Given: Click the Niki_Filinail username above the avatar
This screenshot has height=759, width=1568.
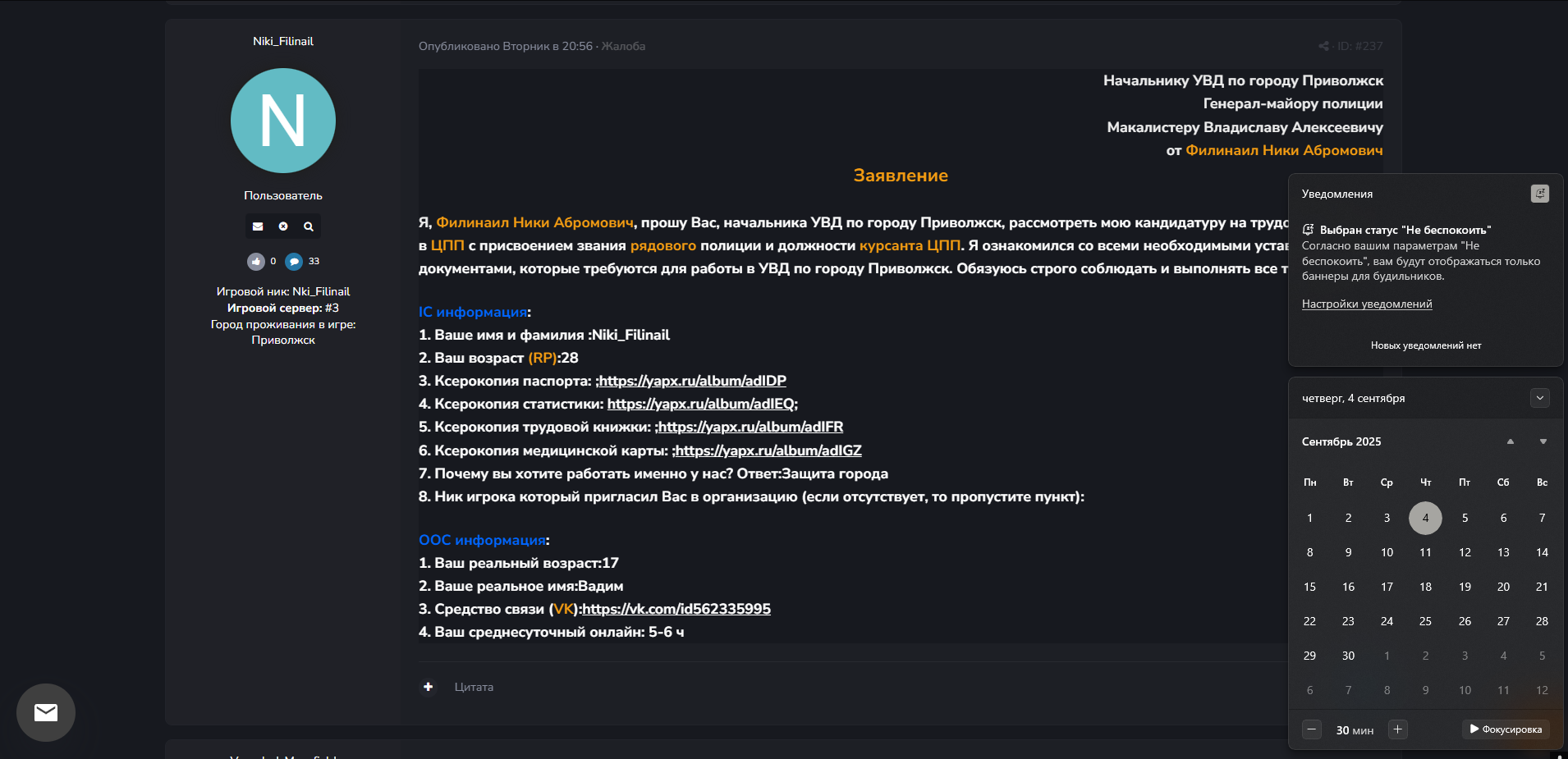Looking at the screenshot, I should (x=283, y=41).
